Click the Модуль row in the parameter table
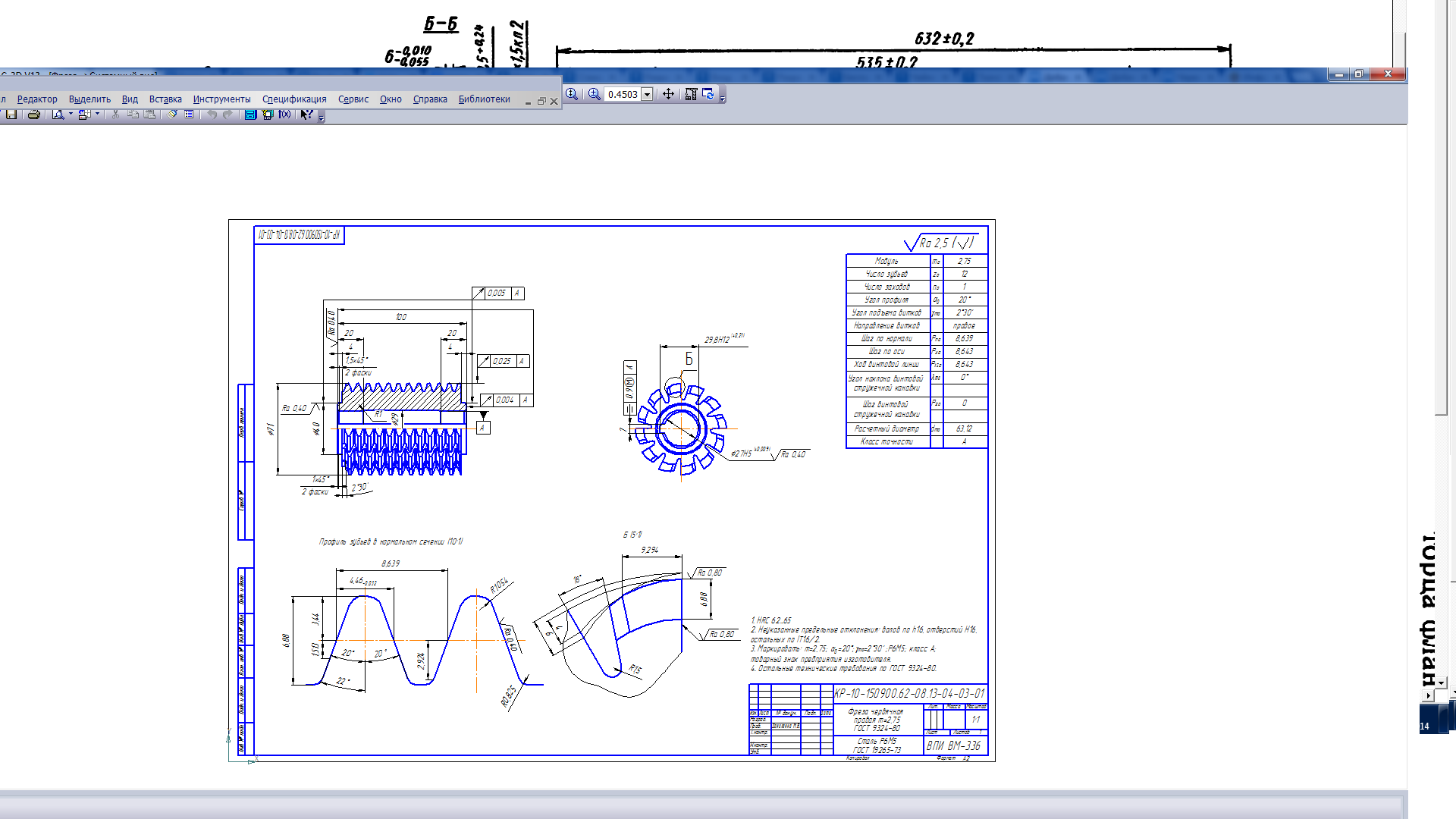Screen dimensions: 1456x819 pyautogui.click(x=917, y=261)
